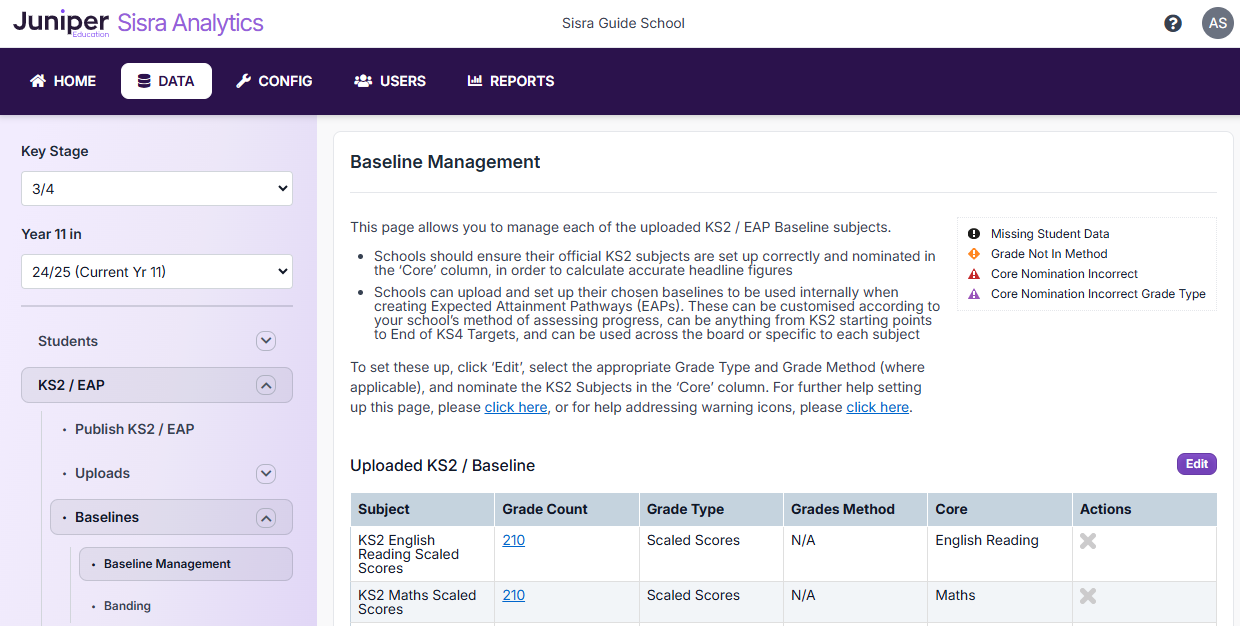Go to the HOME menu
The width and height of the screenshot is (1240, 626).
tap(63, 81)
